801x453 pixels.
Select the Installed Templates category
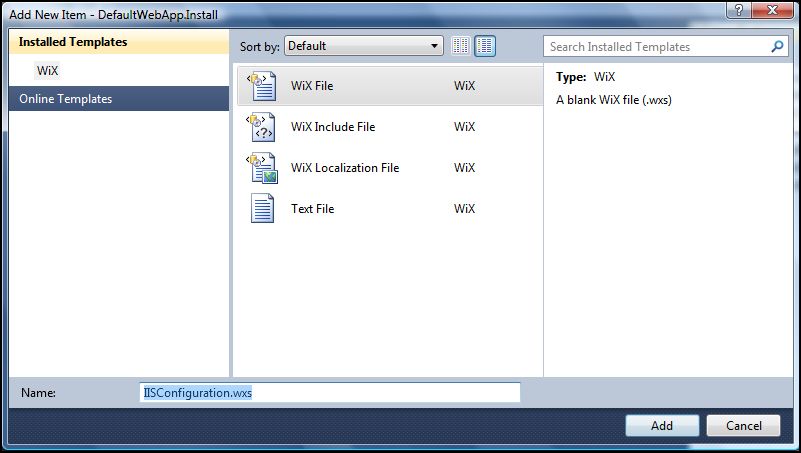pyautogui.click(x=119, y=42)
